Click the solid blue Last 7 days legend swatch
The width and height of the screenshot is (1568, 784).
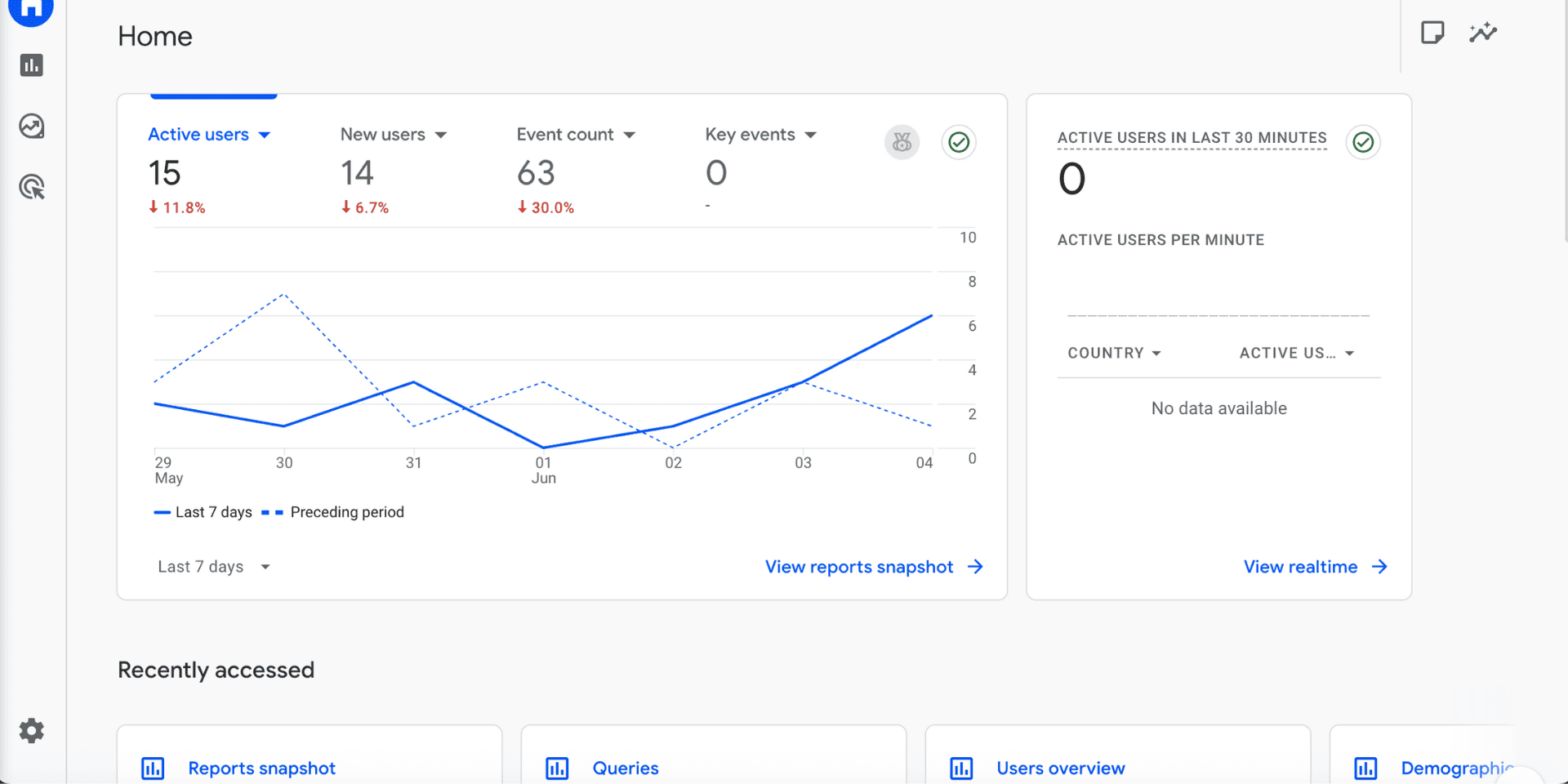[x=162, y=512]
